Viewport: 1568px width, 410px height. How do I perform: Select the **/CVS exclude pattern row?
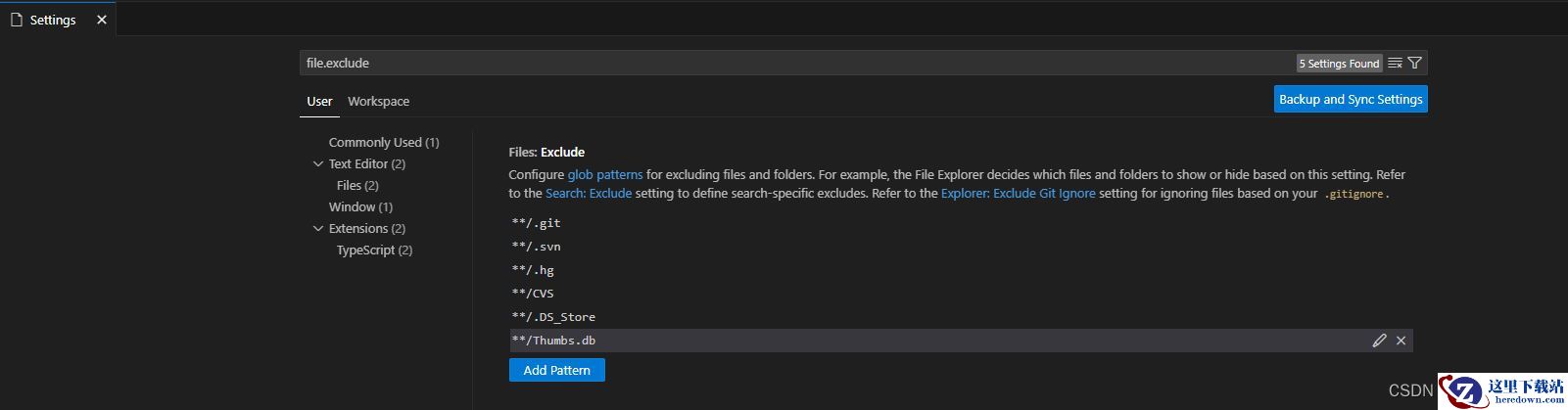[x=961, y=294]
